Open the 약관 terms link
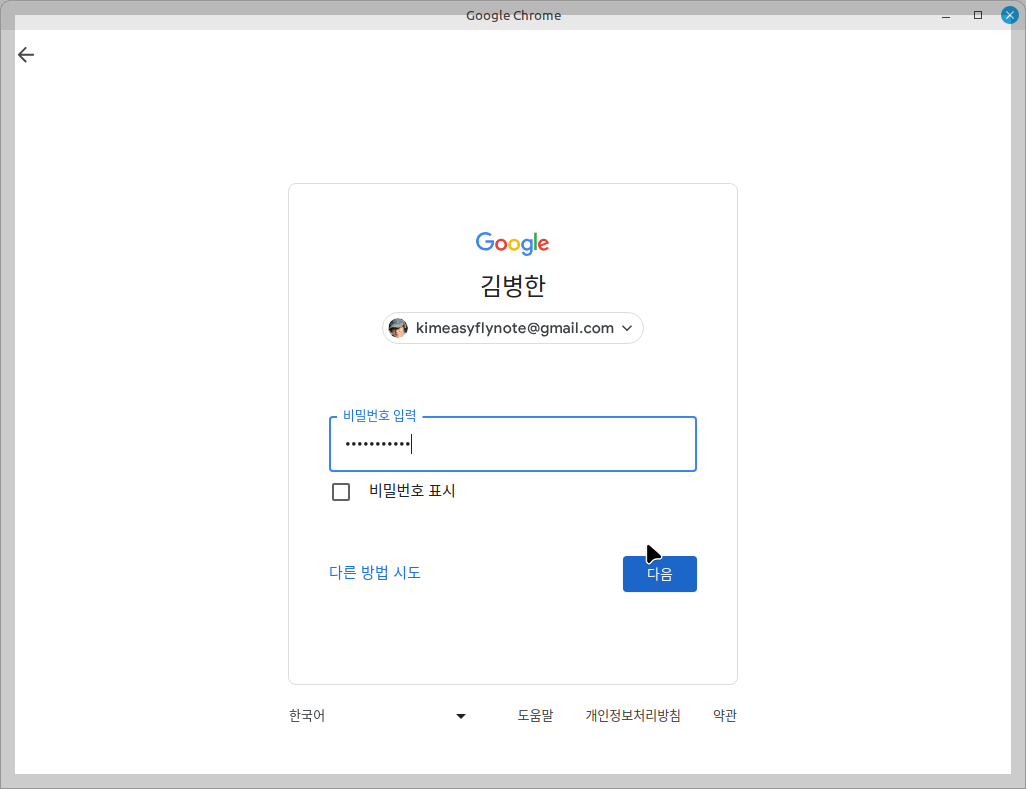This screenshot has height=789, width=1026. pyautogui.click(x=724, y=716)
